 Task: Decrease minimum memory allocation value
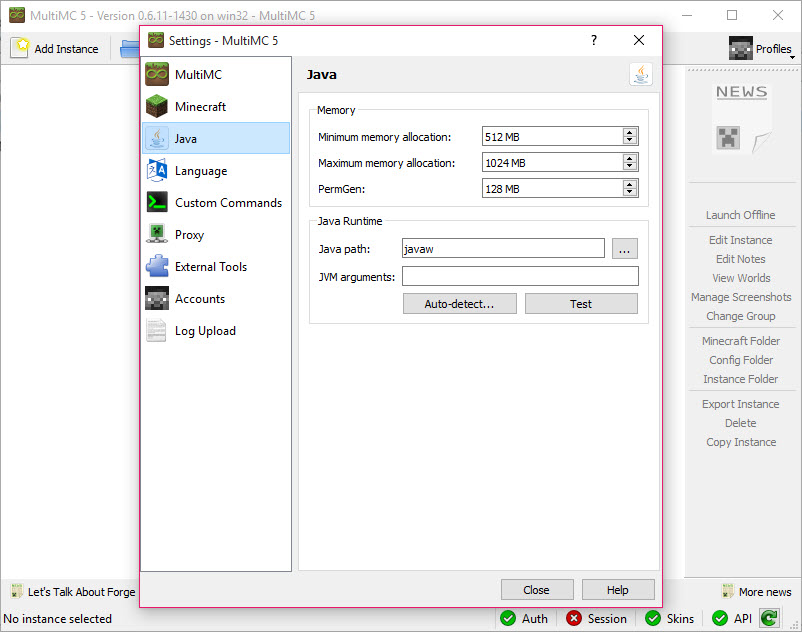coord(630,140)
